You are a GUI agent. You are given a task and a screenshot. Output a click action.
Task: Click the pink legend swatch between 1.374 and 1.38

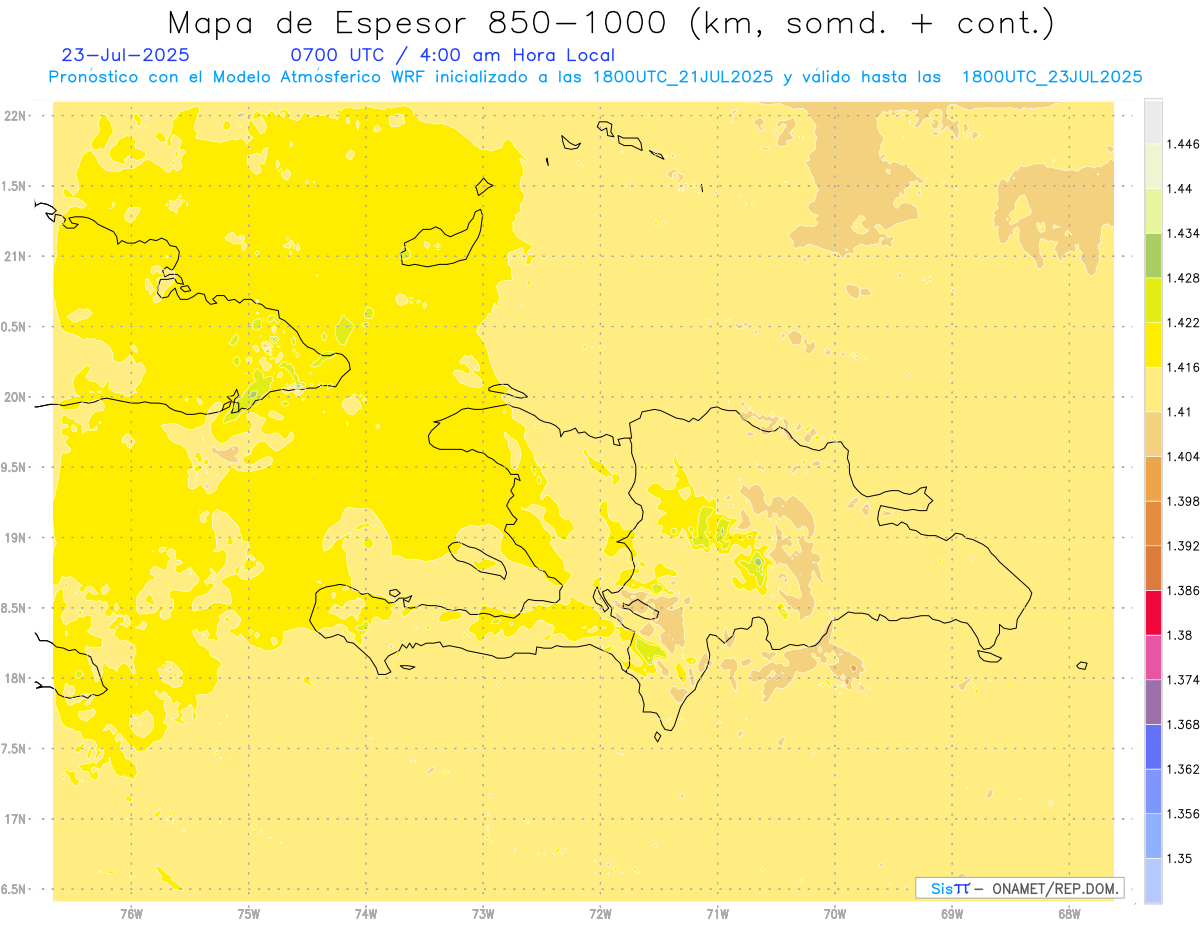(x=1153, y=656)
